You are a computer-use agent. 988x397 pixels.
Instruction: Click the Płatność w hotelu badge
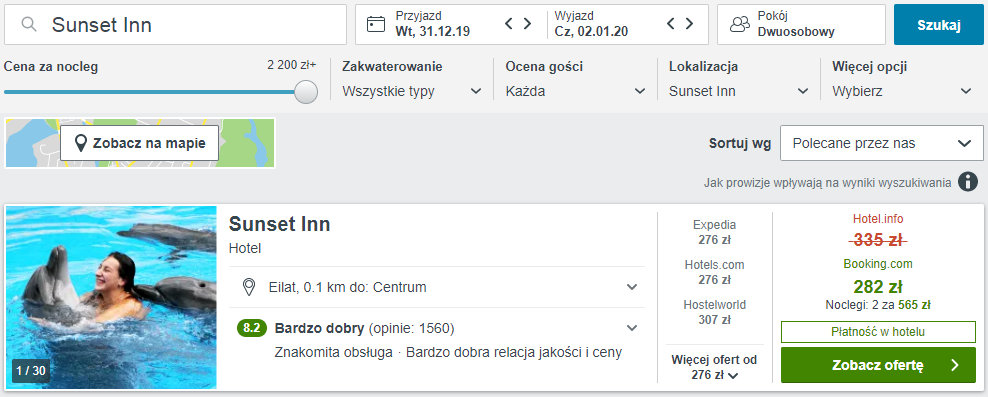878,332
